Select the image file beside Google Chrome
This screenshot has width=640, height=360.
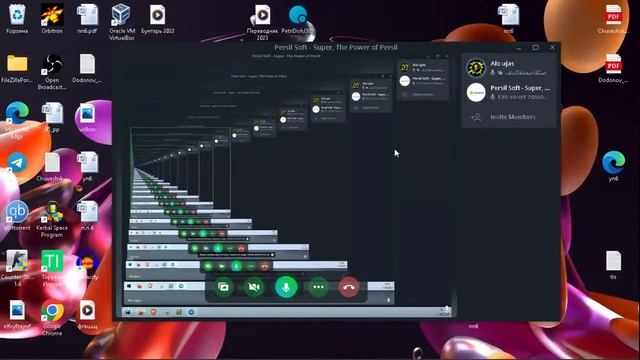pyautogui.click(x=17, y=314)
